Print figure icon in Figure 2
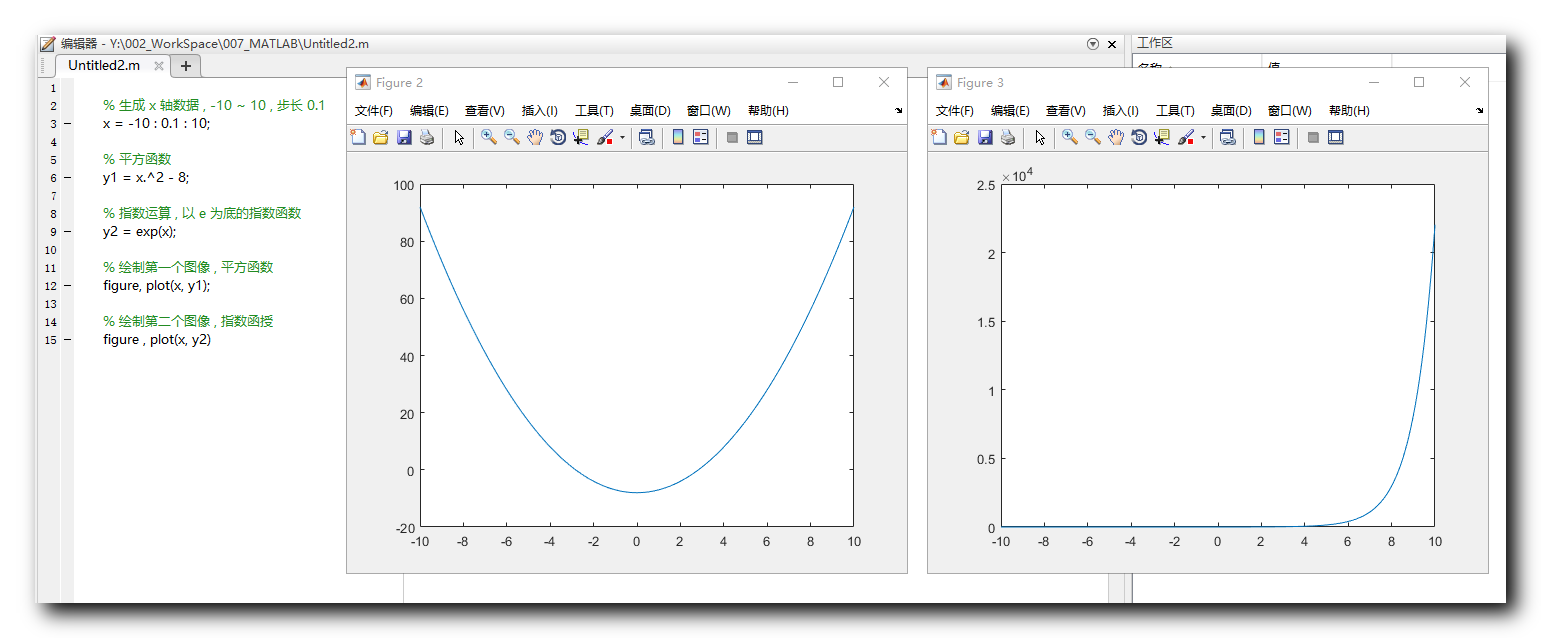Viewport: 1541px width, 638px height. coord(427,137)
